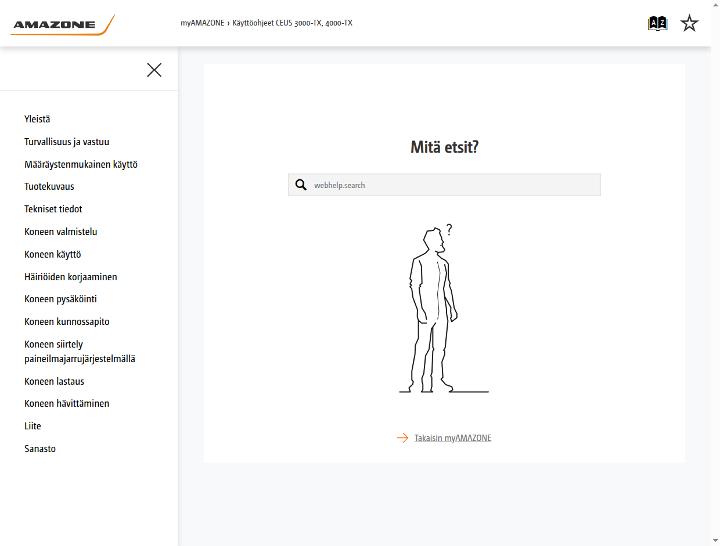This screenshot has width=720, height=546.
Task: Open Tekniset tiedot section
Action: pyautogui.click(x=53, y=209)
